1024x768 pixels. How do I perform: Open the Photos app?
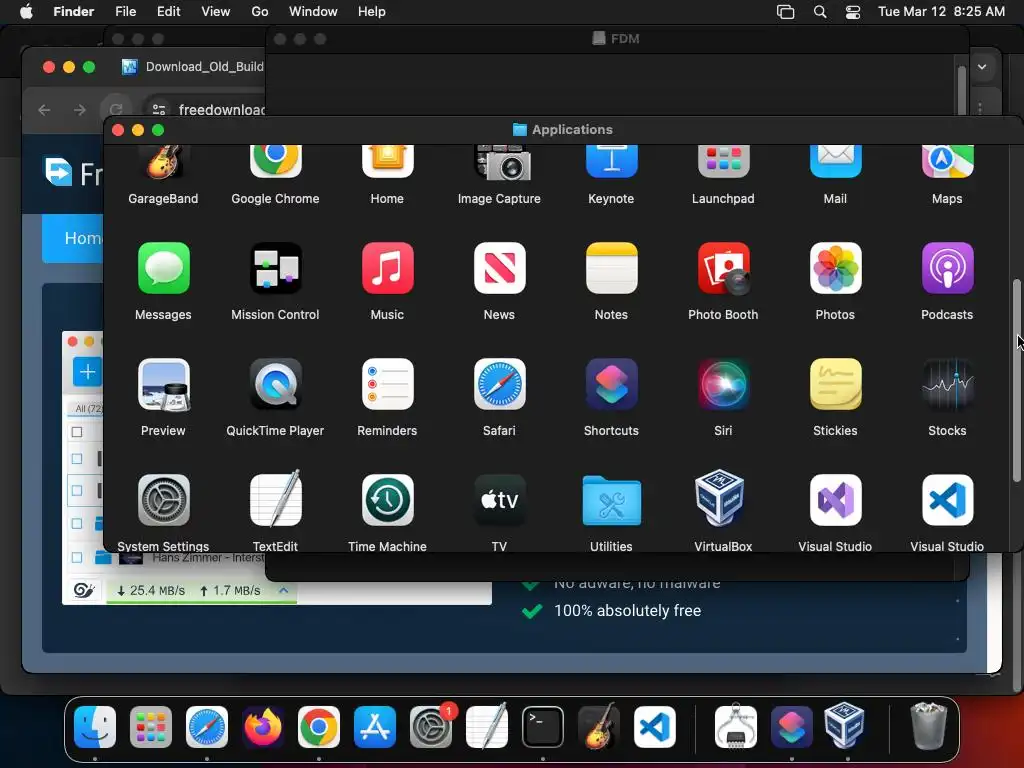pos(835,268)
